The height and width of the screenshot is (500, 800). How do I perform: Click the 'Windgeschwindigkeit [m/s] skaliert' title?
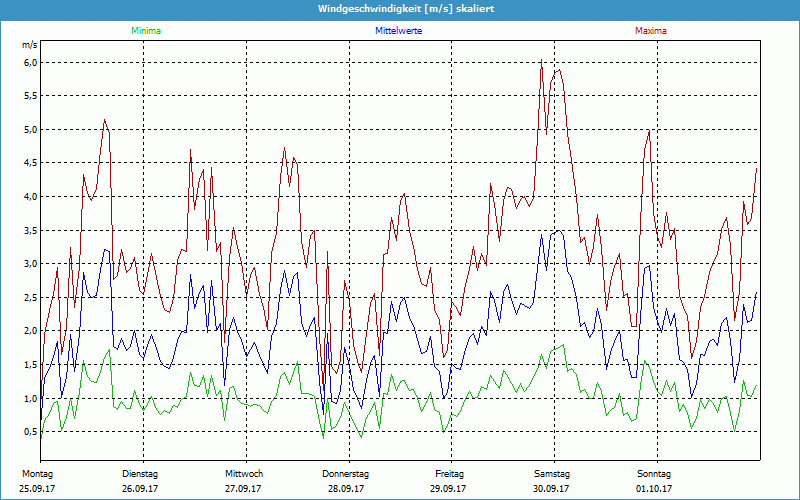point(406,9)
